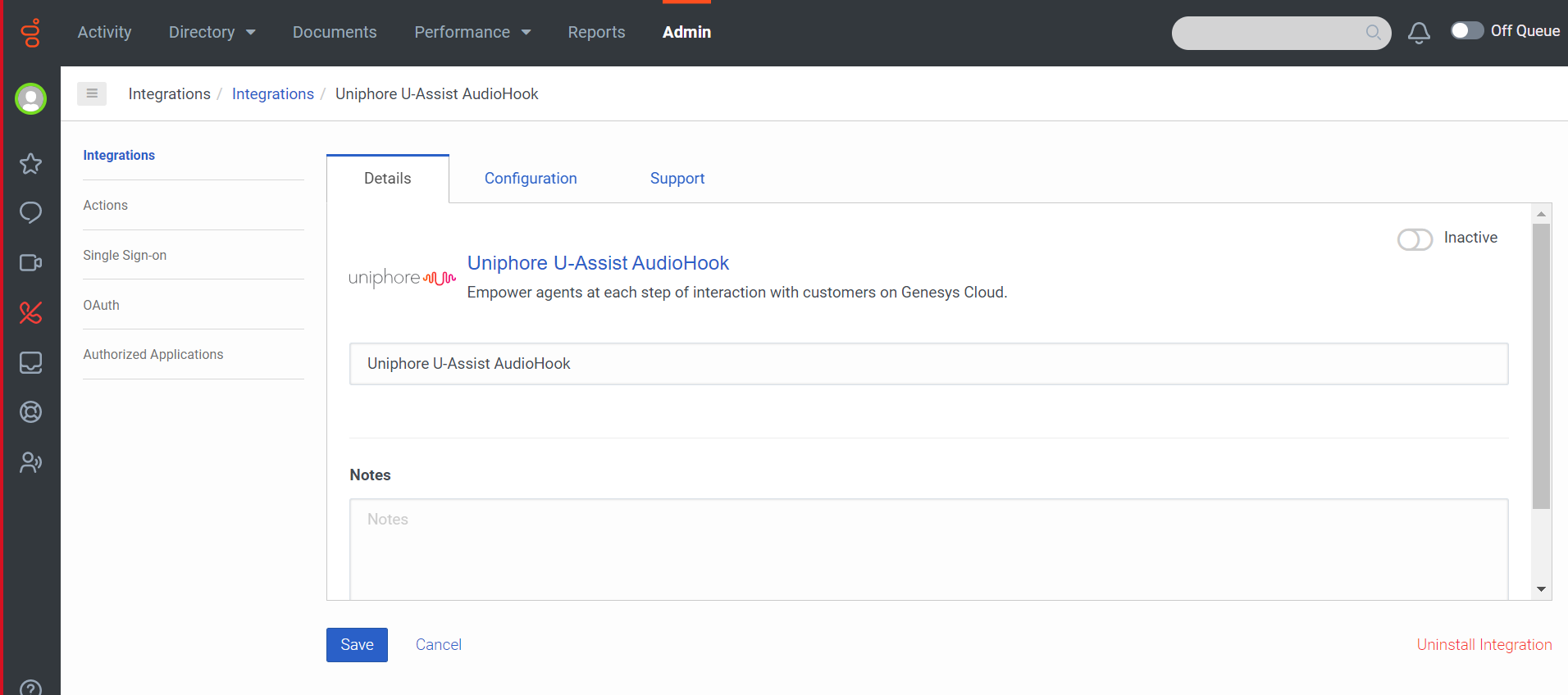This screenshot has width=1568, height=695.
Task: Switch to the Configuration tab
Action: pyautogui.click(x=531, y=179)
